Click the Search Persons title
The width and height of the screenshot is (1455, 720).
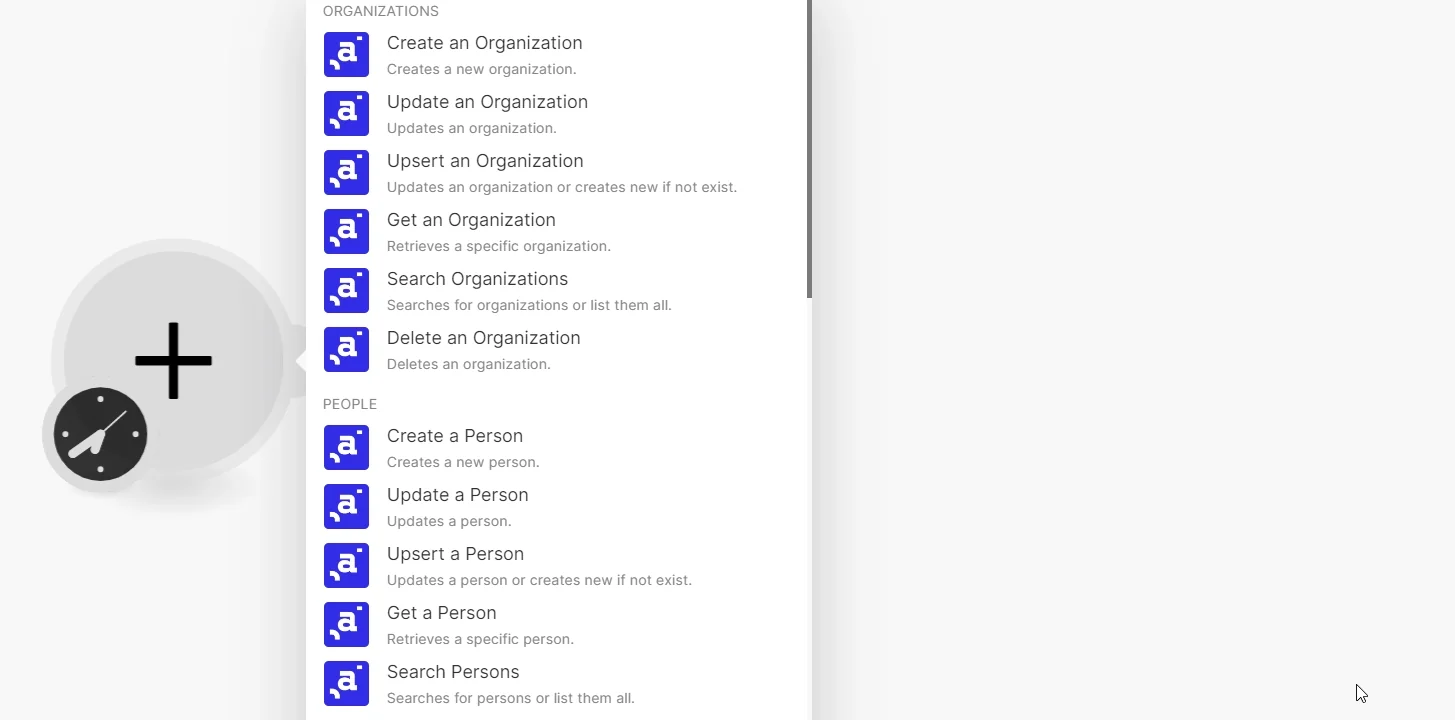pyautogui.click(x=453, y=672)
